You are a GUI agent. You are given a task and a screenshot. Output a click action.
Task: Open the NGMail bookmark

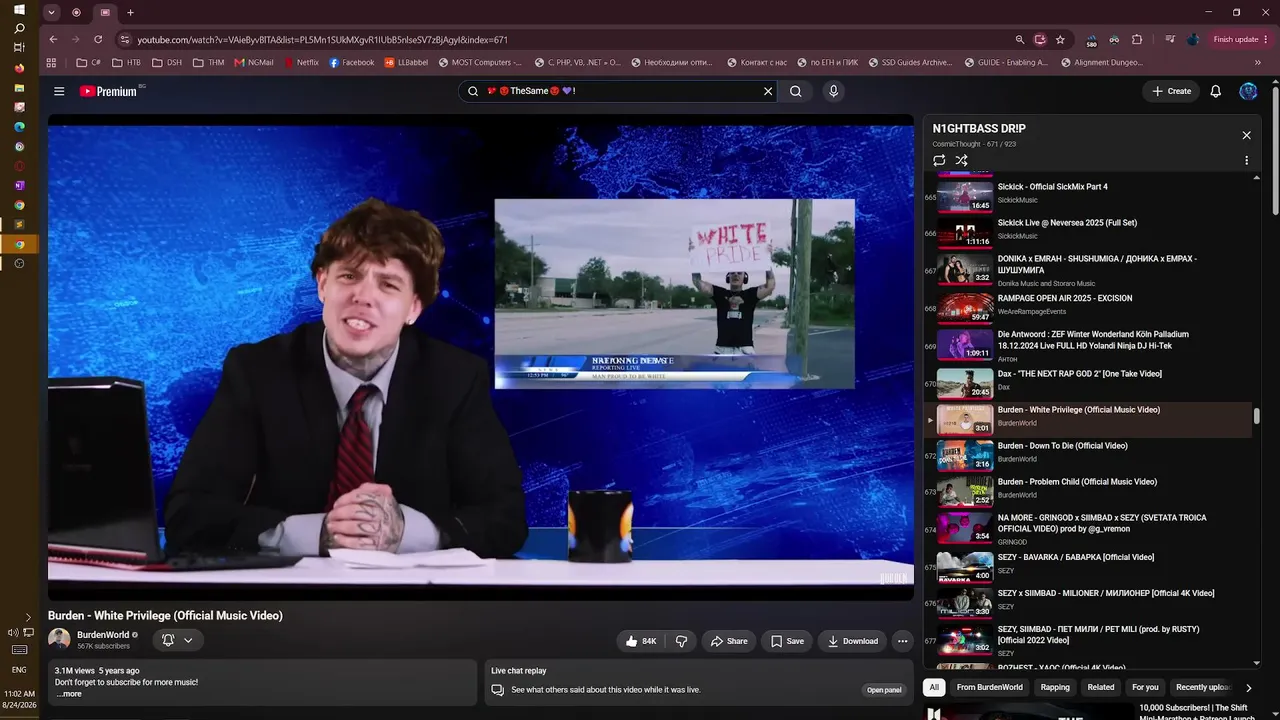coord(254,62)
